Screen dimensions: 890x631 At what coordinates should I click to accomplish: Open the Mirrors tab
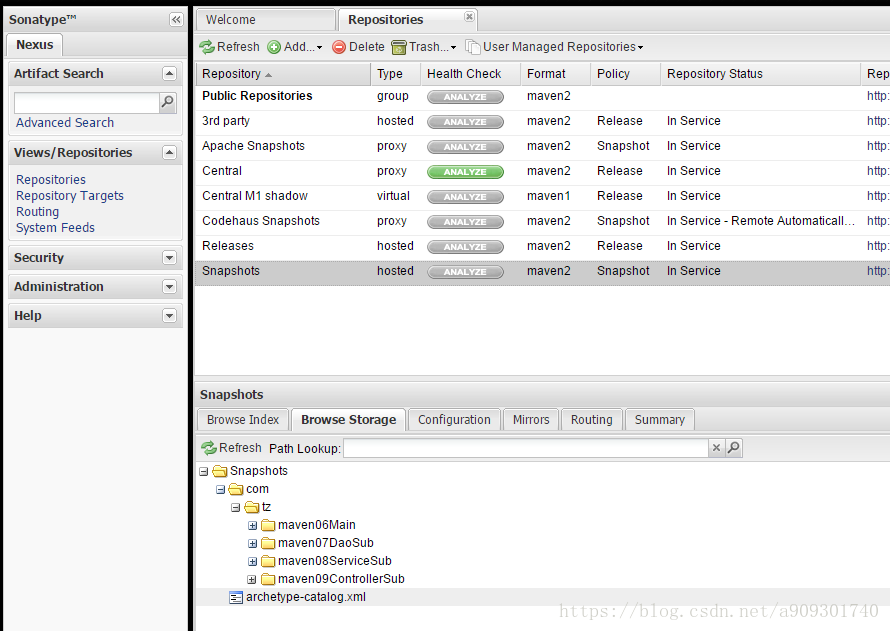click(x=531, y=420)
